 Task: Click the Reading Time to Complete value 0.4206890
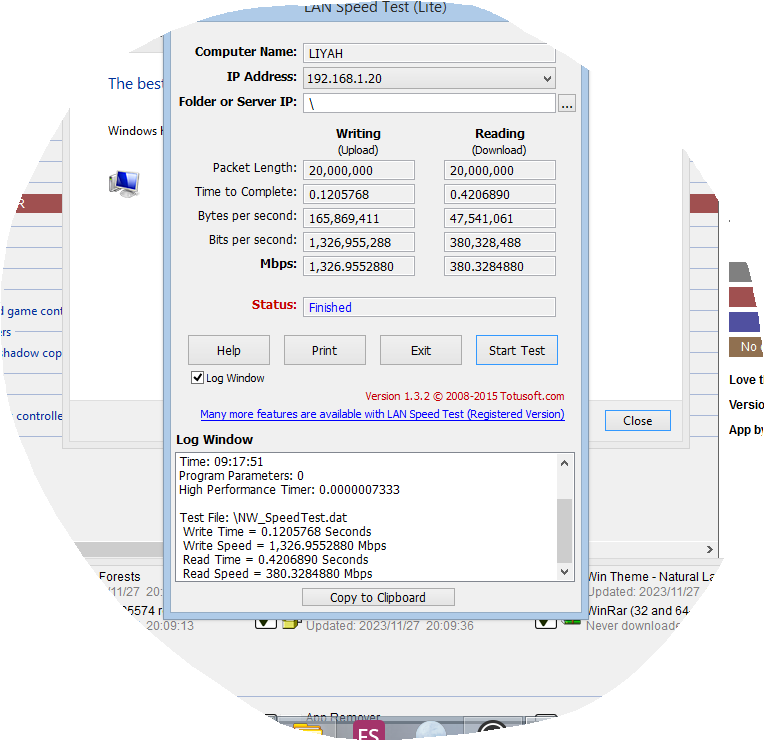500,194
